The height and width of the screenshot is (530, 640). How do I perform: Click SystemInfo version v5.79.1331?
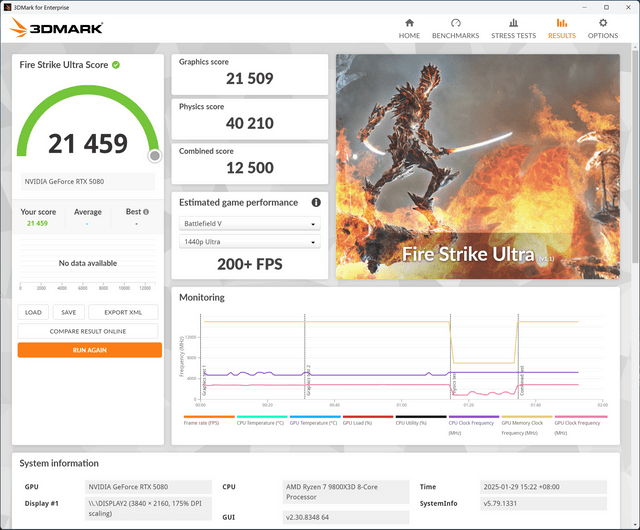[543, 503]
